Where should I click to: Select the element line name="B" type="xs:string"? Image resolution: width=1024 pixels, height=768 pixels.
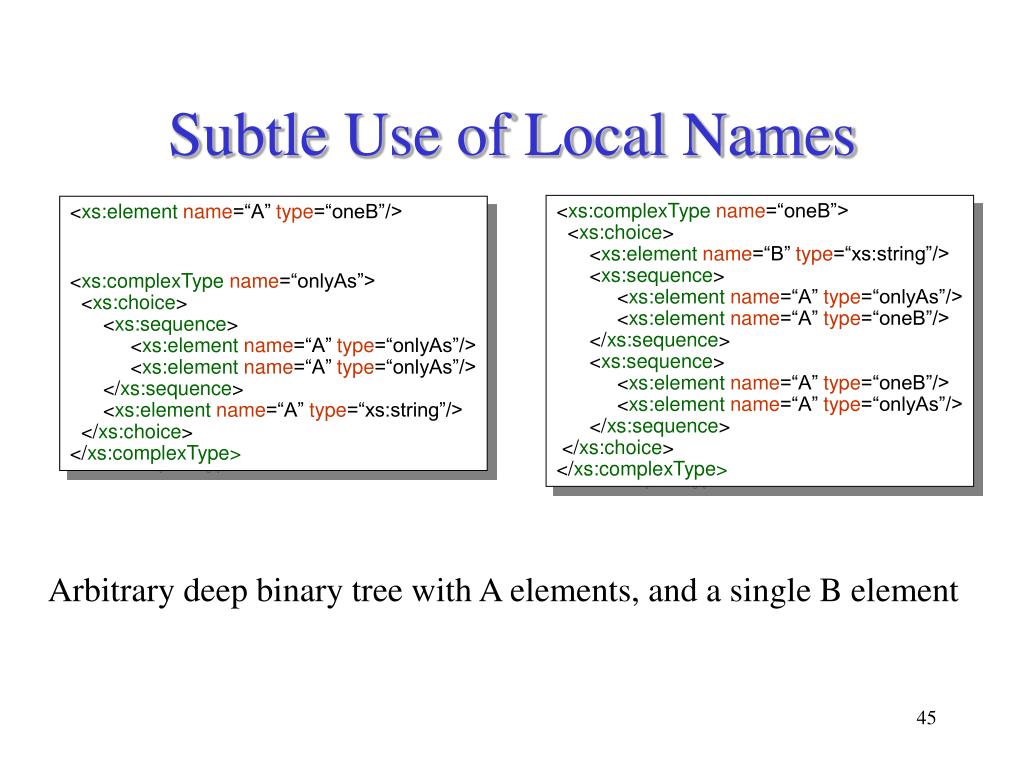click(769, 254)
